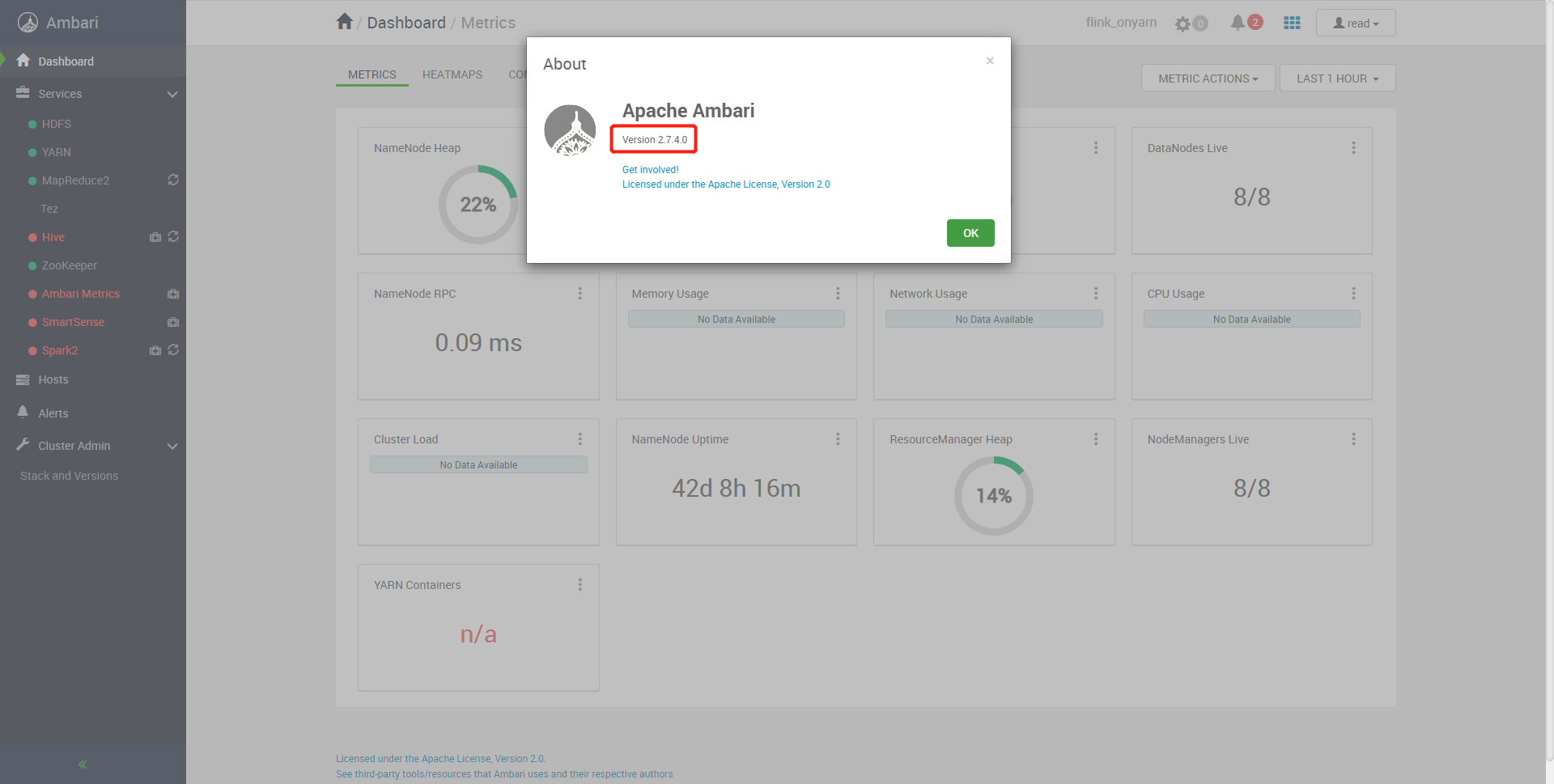Select the SmartSense service
The width and height of the screenshot is (1554, 784).
point(73,322)
